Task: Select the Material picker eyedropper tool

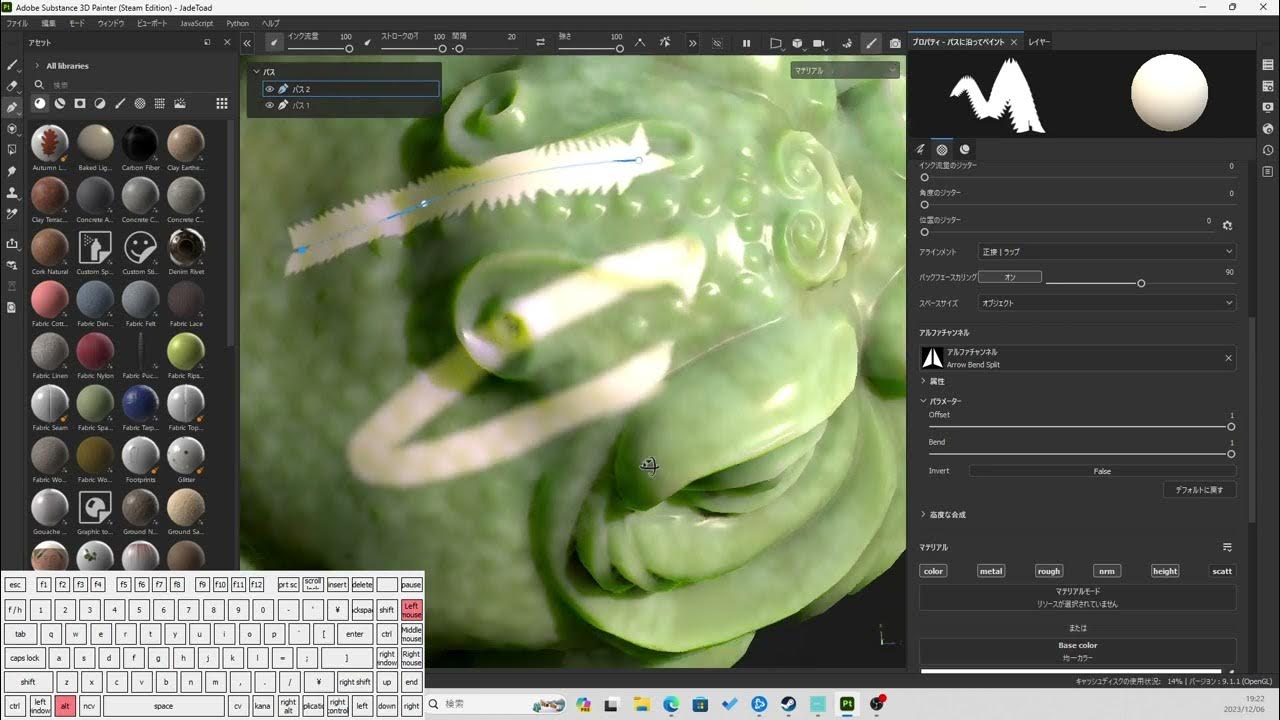Action: point(12,213)
